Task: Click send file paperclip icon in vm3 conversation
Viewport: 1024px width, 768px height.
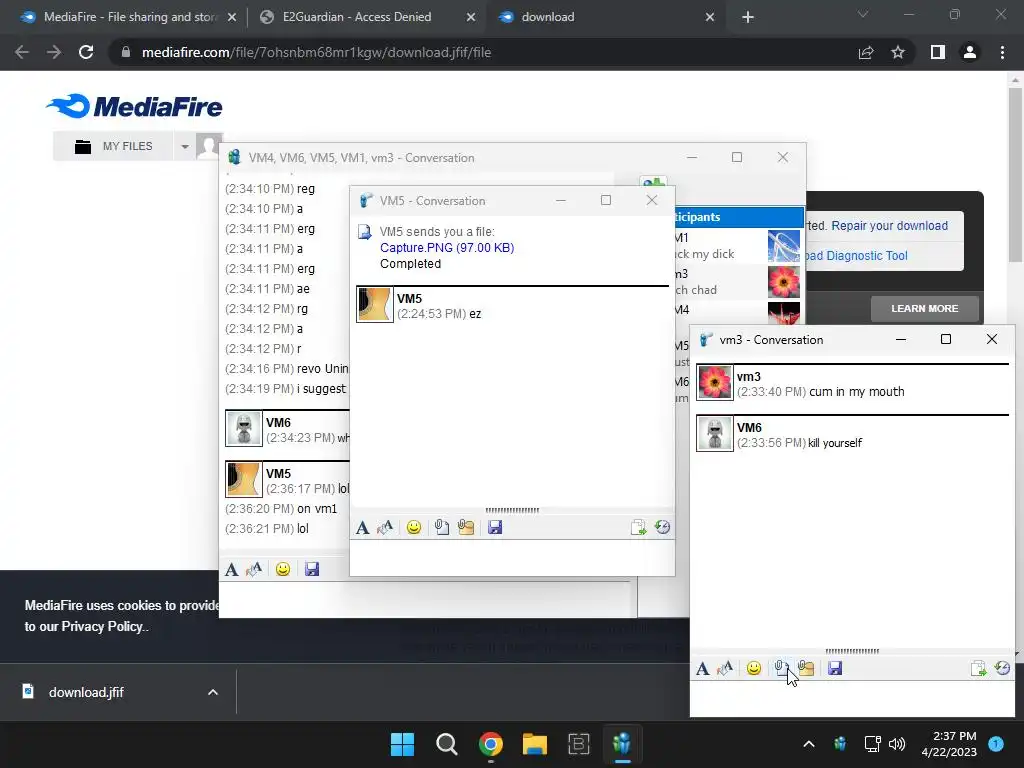Action: pos(781,668)
